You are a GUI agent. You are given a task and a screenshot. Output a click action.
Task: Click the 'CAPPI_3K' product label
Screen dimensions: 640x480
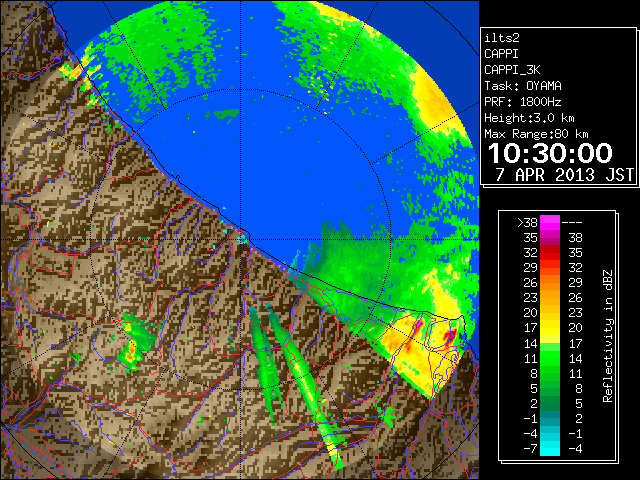coord(512,70)
